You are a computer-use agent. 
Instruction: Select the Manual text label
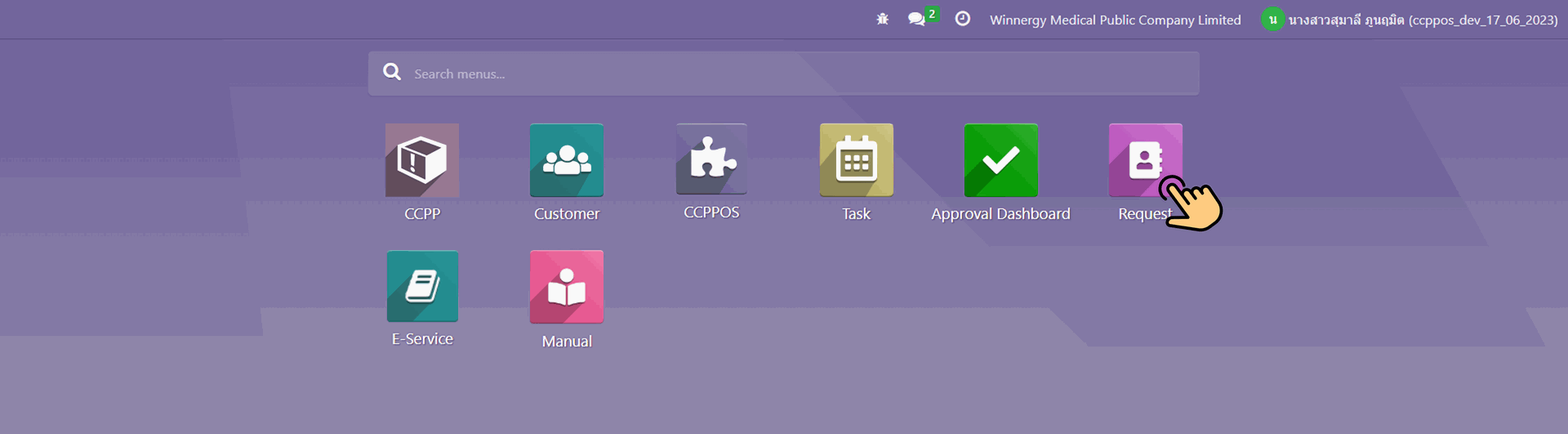[x=567, y=342]
